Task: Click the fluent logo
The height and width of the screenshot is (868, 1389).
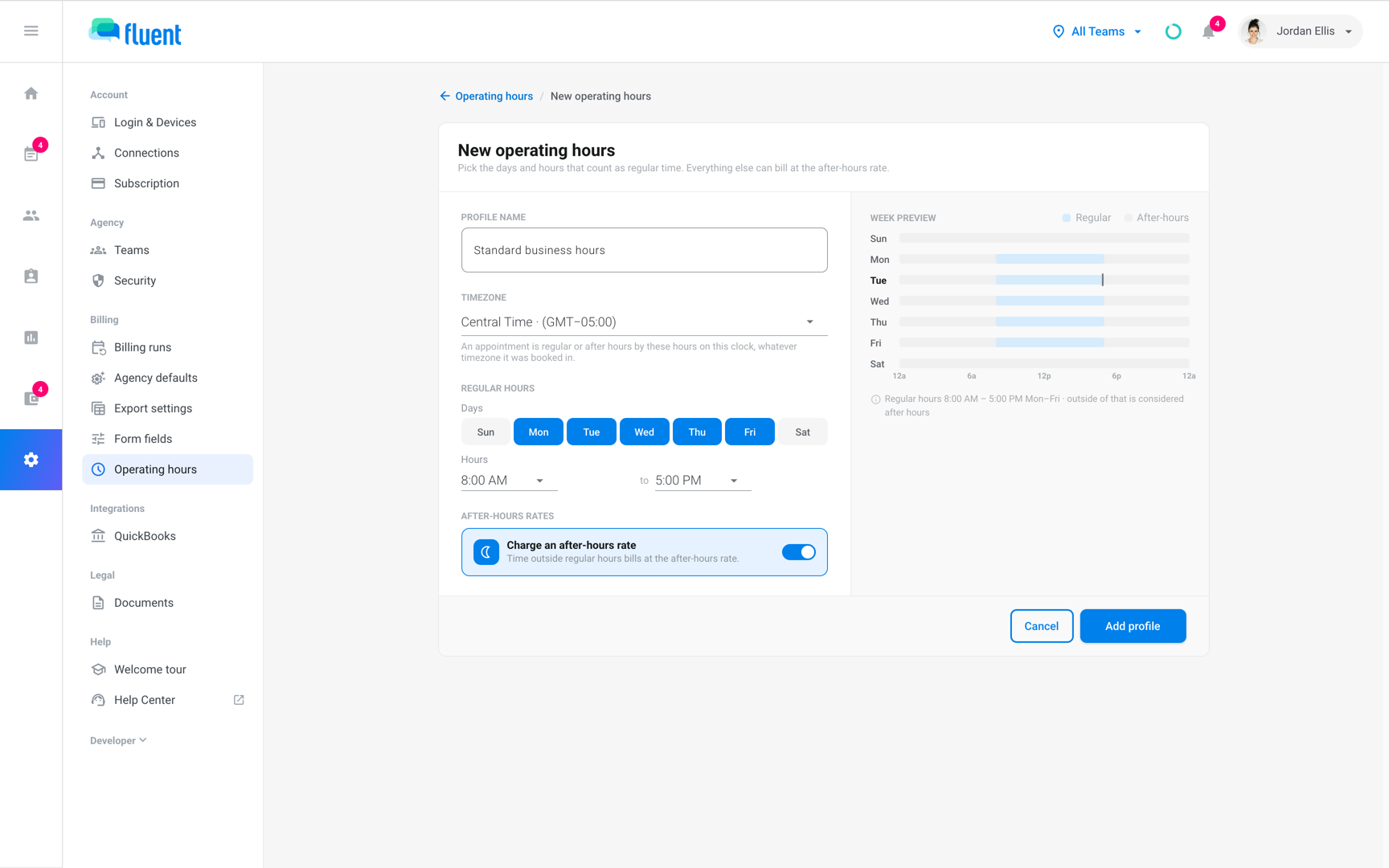Action: (135, 32)
